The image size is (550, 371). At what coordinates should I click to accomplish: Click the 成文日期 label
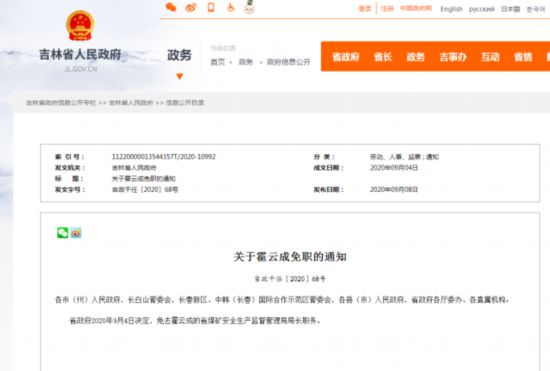click(x=328, y=168)
